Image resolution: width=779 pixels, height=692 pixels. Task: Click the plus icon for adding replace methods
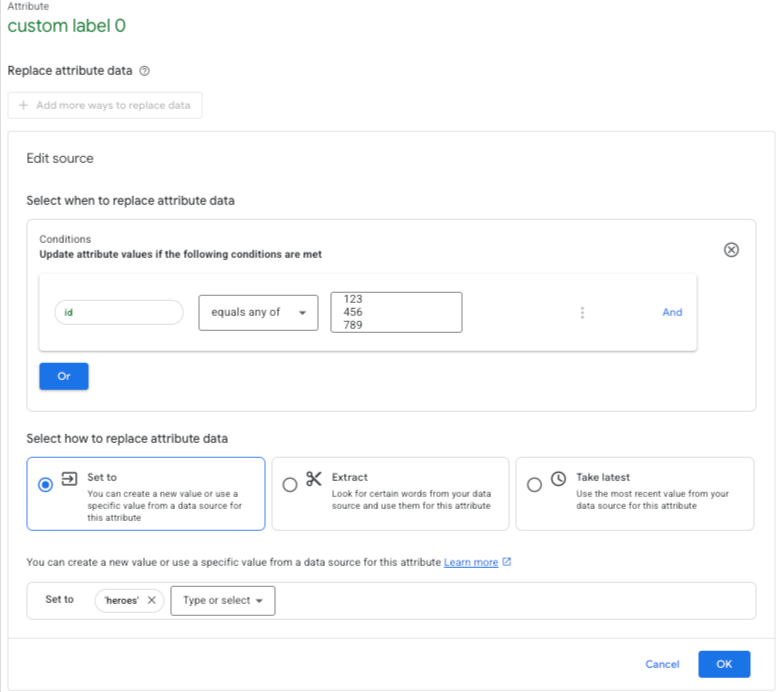23,105
